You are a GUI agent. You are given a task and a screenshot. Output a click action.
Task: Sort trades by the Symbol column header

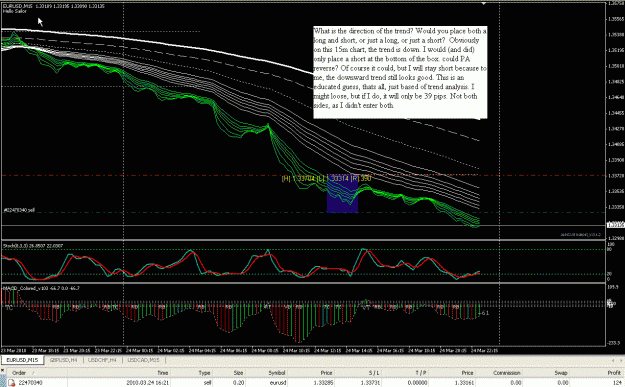tap(277, 373)
